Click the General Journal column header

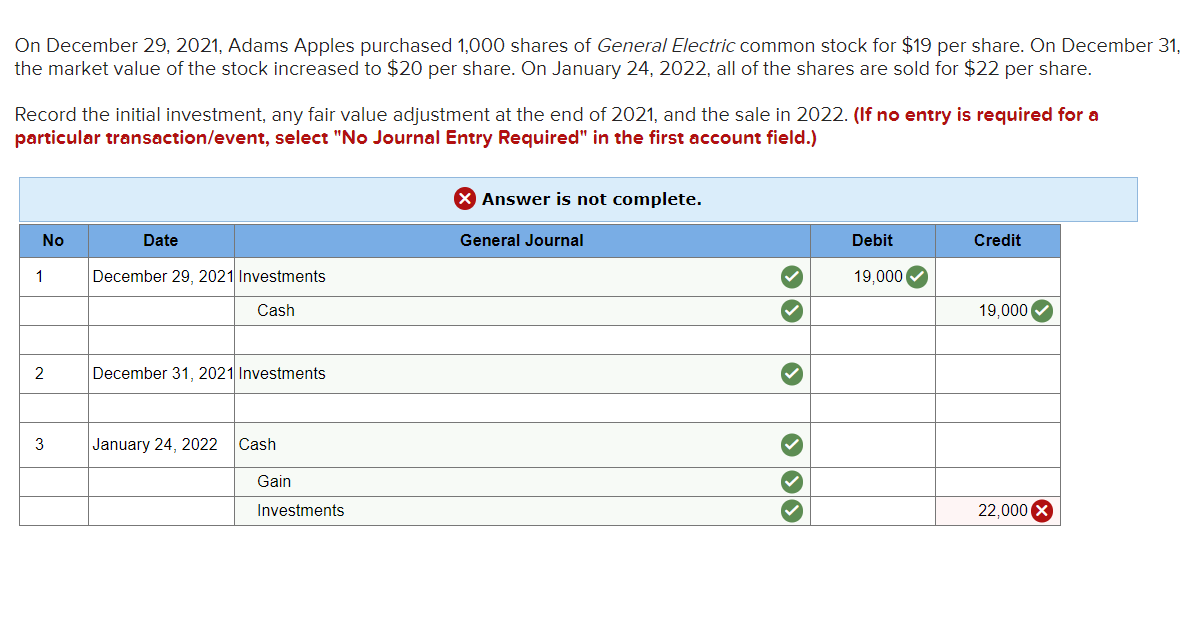tap(522, 240)
